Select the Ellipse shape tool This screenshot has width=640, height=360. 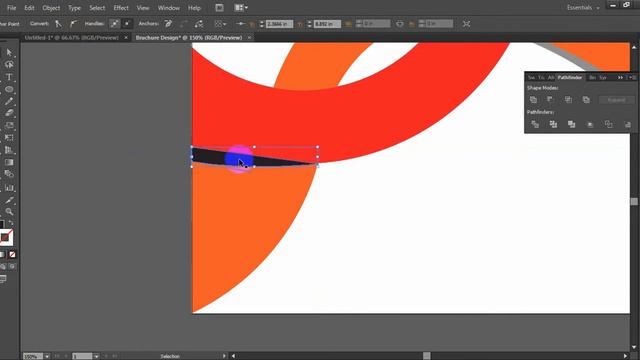tap(9, 89)
